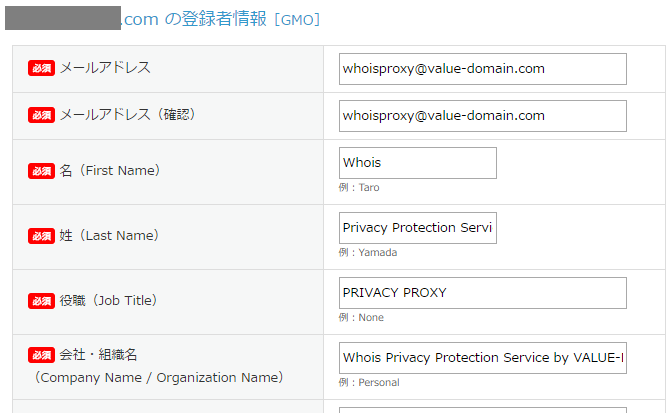Focus the メールアドレス（確認） confirmation field

(483, 116)
